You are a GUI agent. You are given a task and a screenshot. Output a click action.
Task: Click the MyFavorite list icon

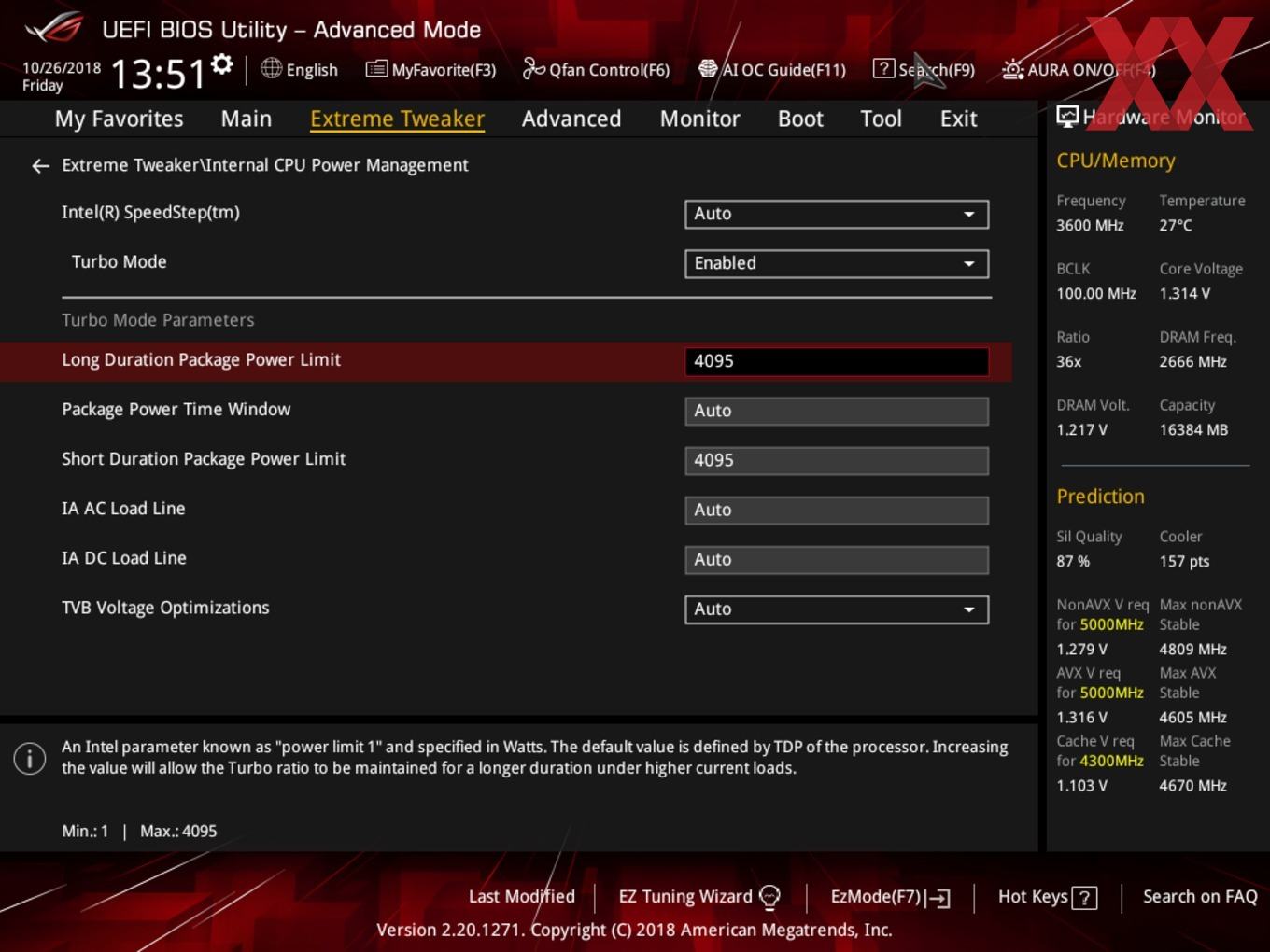pos(376,69)
